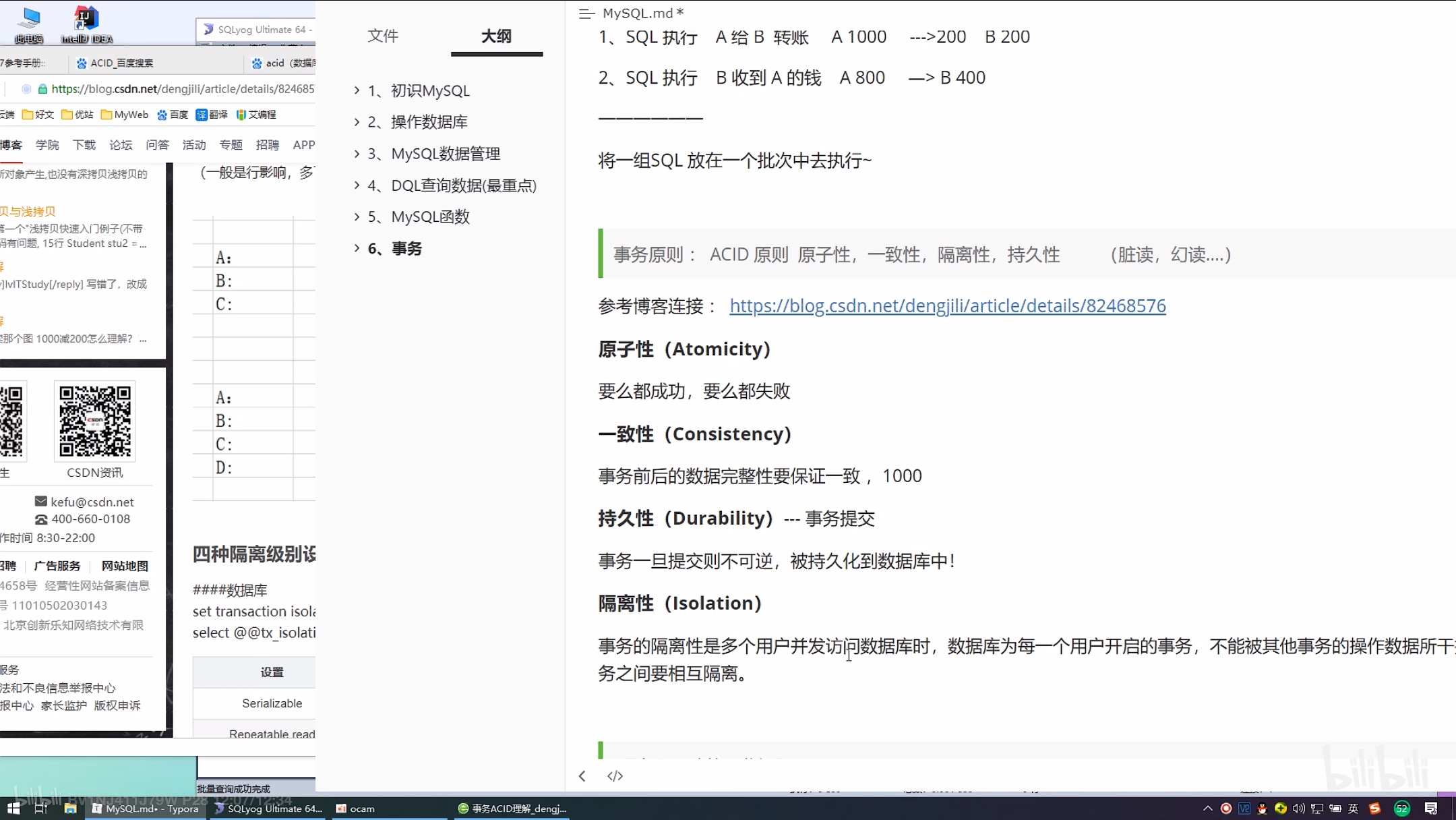Click the browser address bar URL
Viewport: 1456px width, 820px height.
182,89
